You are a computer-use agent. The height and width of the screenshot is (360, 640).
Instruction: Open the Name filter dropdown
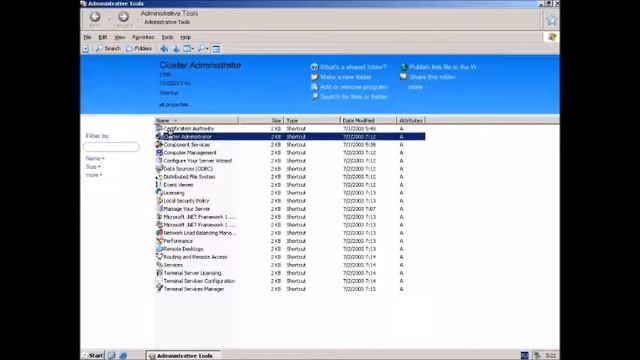pos(95,158)
